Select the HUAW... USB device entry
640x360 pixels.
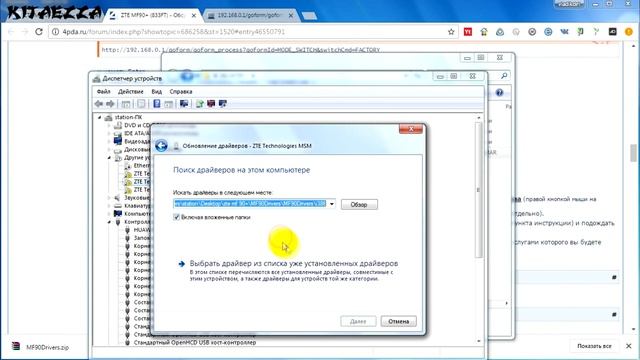pyautogui.click(x=142, y=230)
